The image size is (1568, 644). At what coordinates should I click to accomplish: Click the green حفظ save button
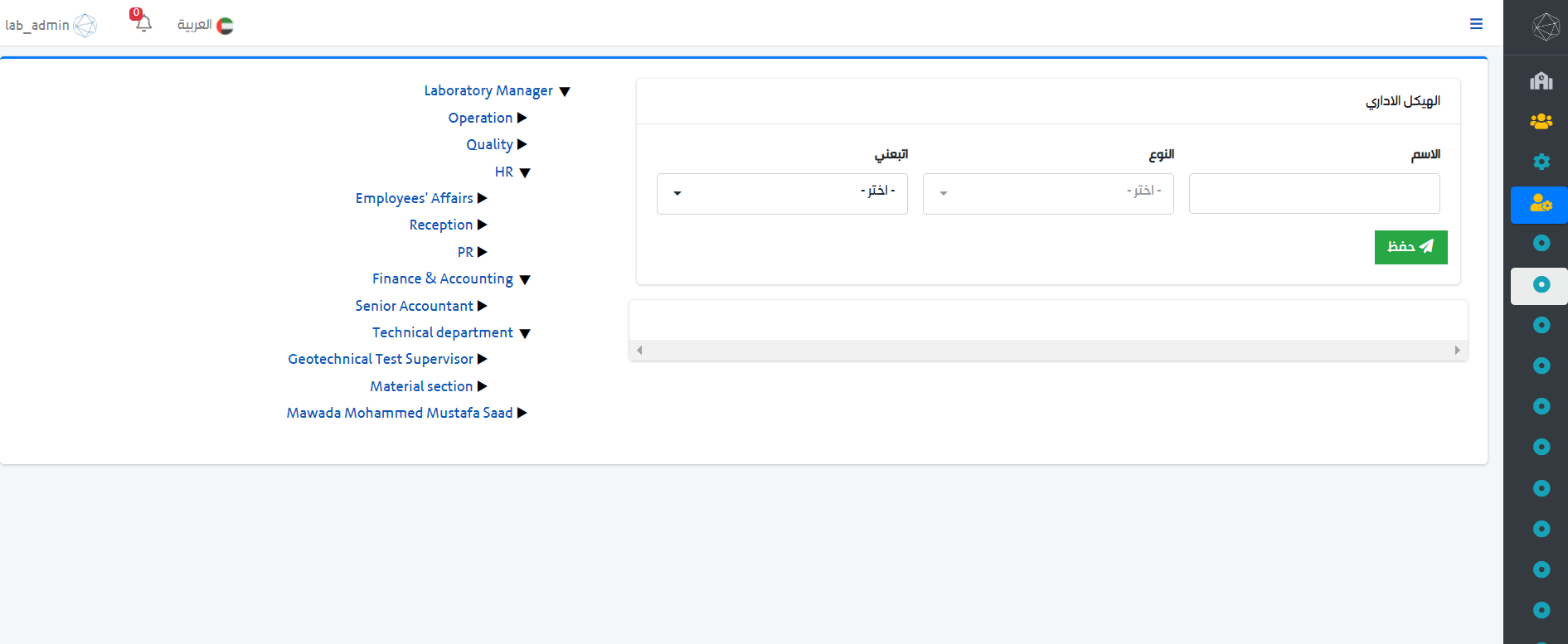point(1410,247)
